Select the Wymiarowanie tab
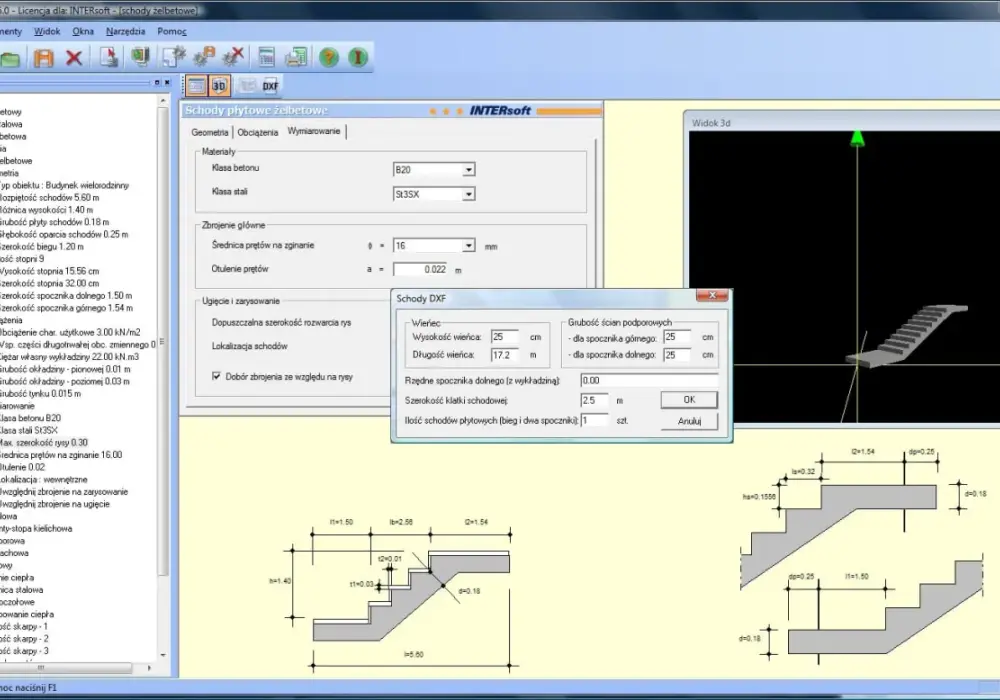 (314, 131)
